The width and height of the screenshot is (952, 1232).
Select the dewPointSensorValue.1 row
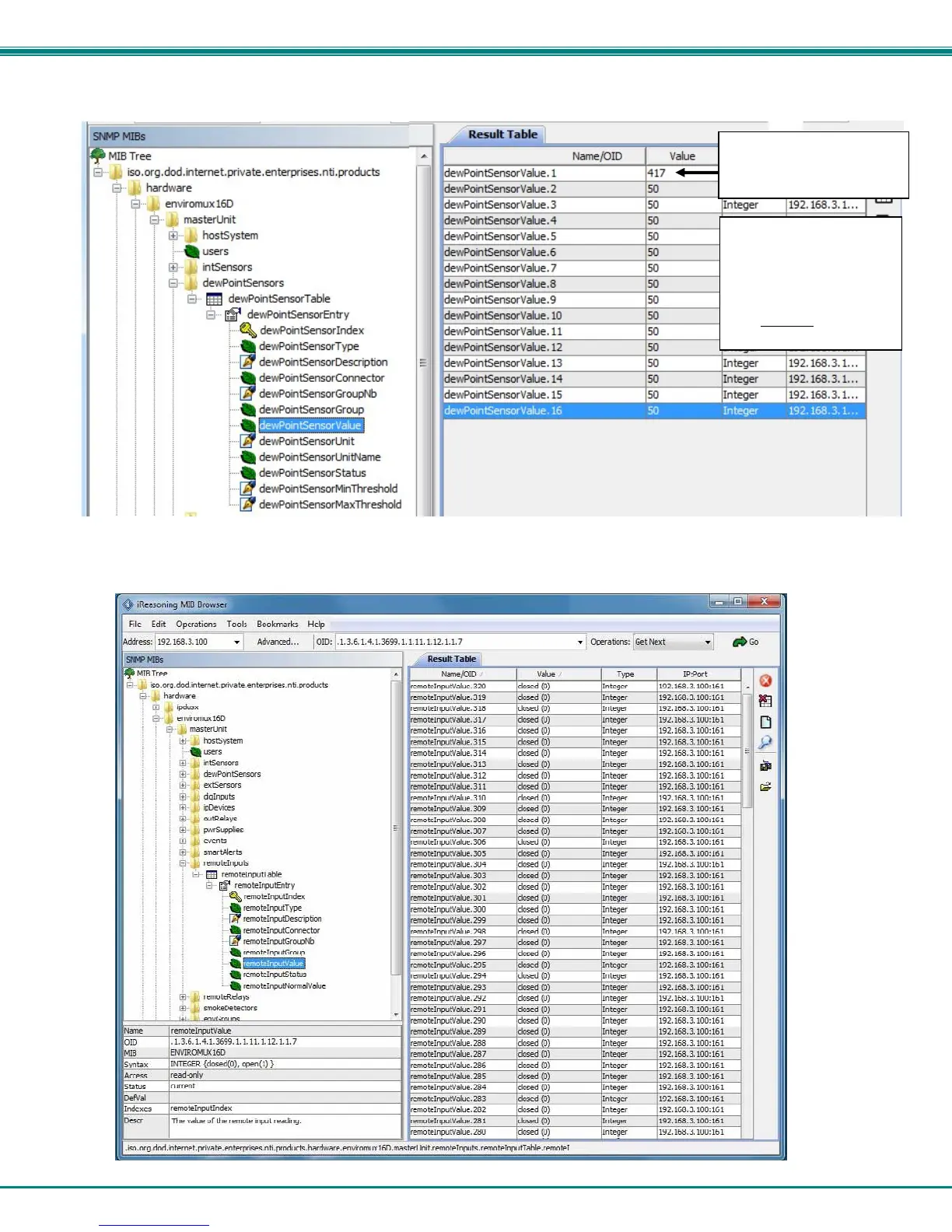coord(580,173)
